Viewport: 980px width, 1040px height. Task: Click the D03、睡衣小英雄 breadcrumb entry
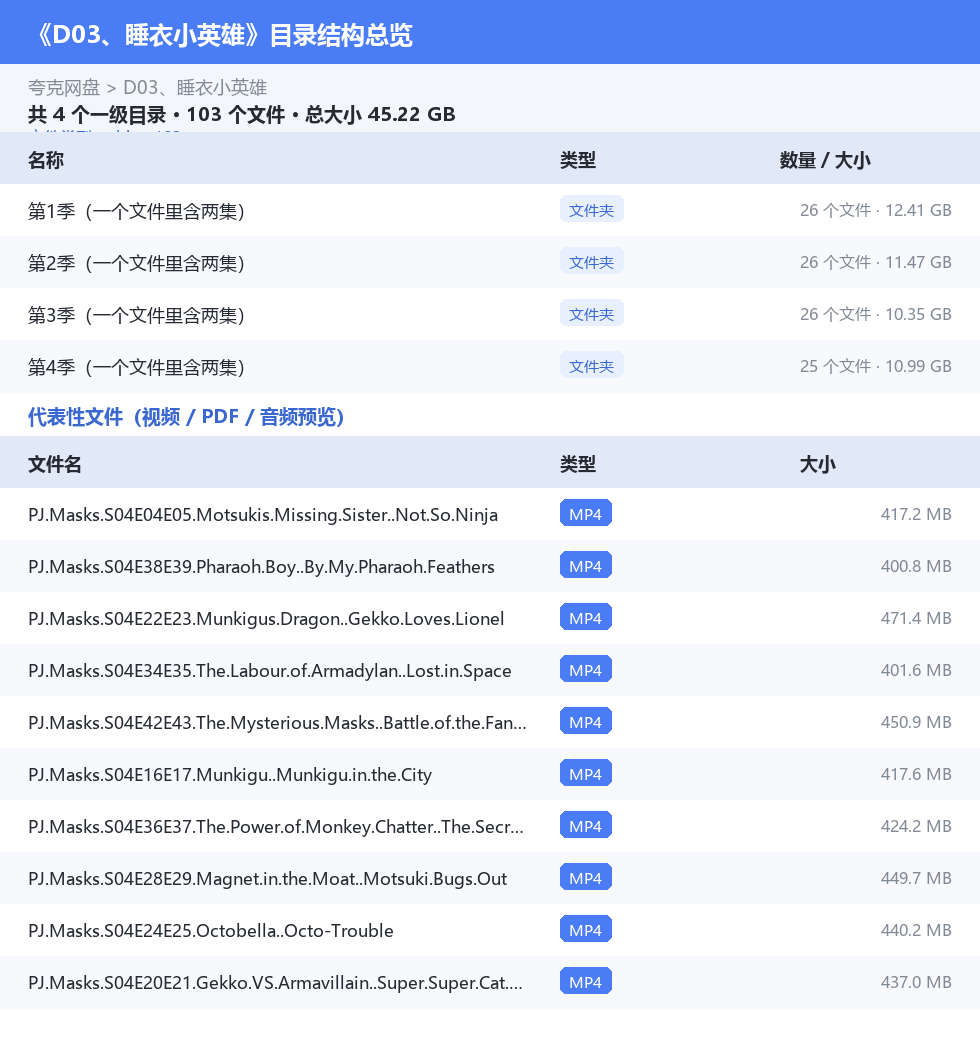point(195,88)
